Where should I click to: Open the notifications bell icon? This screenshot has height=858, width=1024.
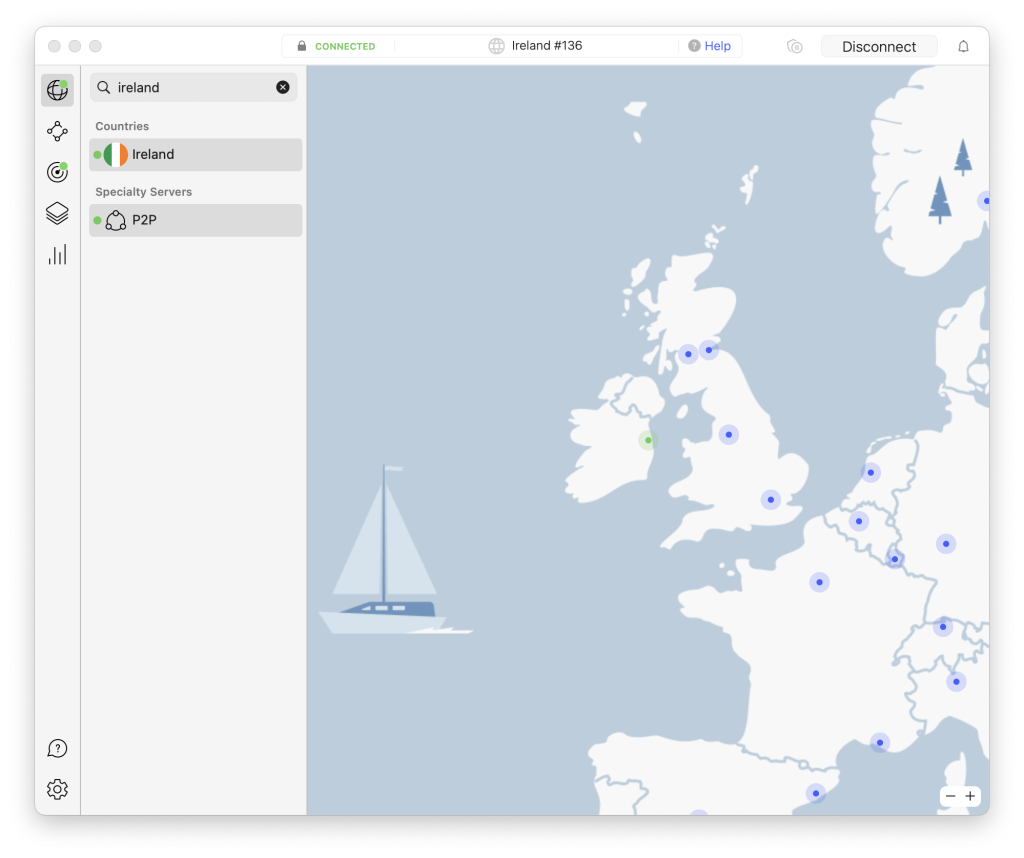point(963,46)
